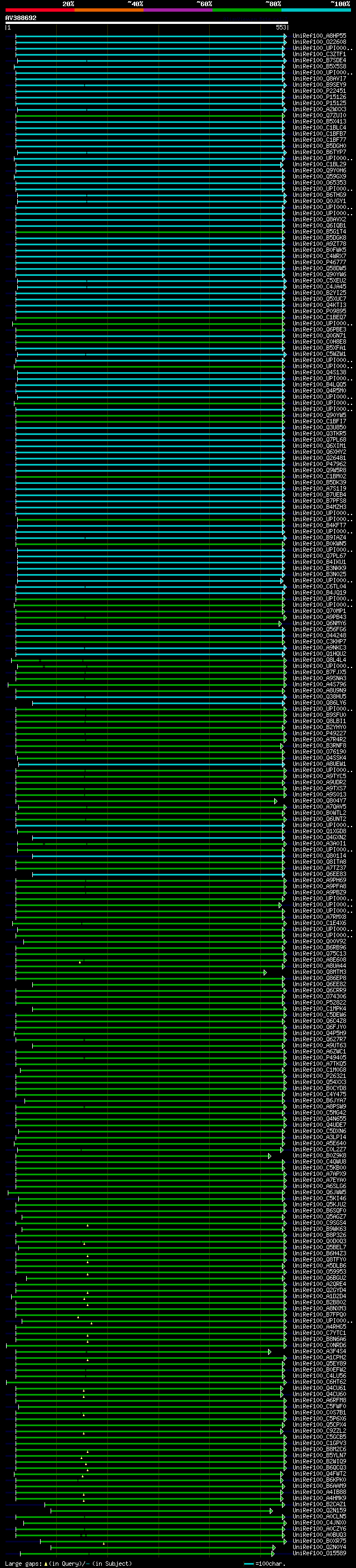
Task: Click the white query length bar
Action: pos(147,22)
